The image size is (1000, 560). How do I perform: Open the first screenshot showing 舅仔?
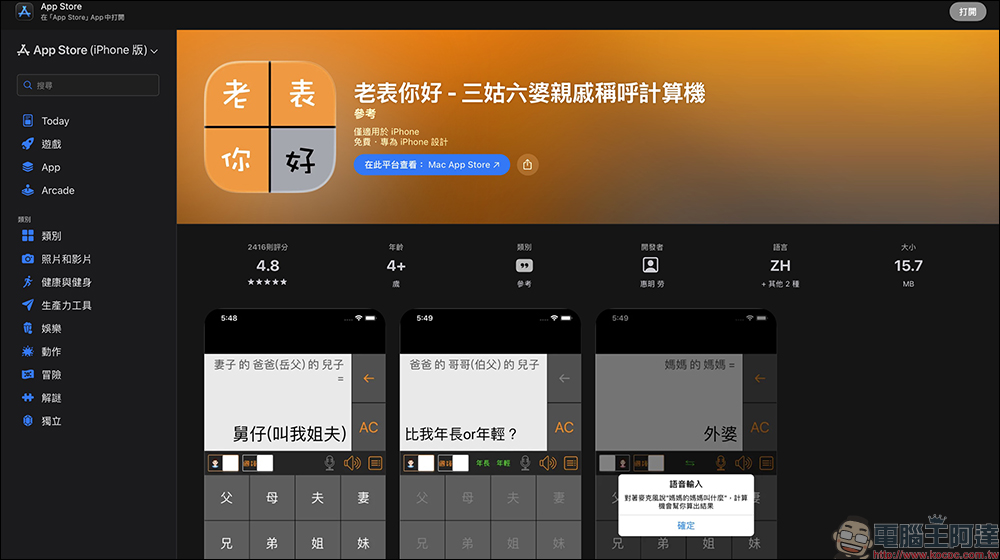click(x=295, y=434)
